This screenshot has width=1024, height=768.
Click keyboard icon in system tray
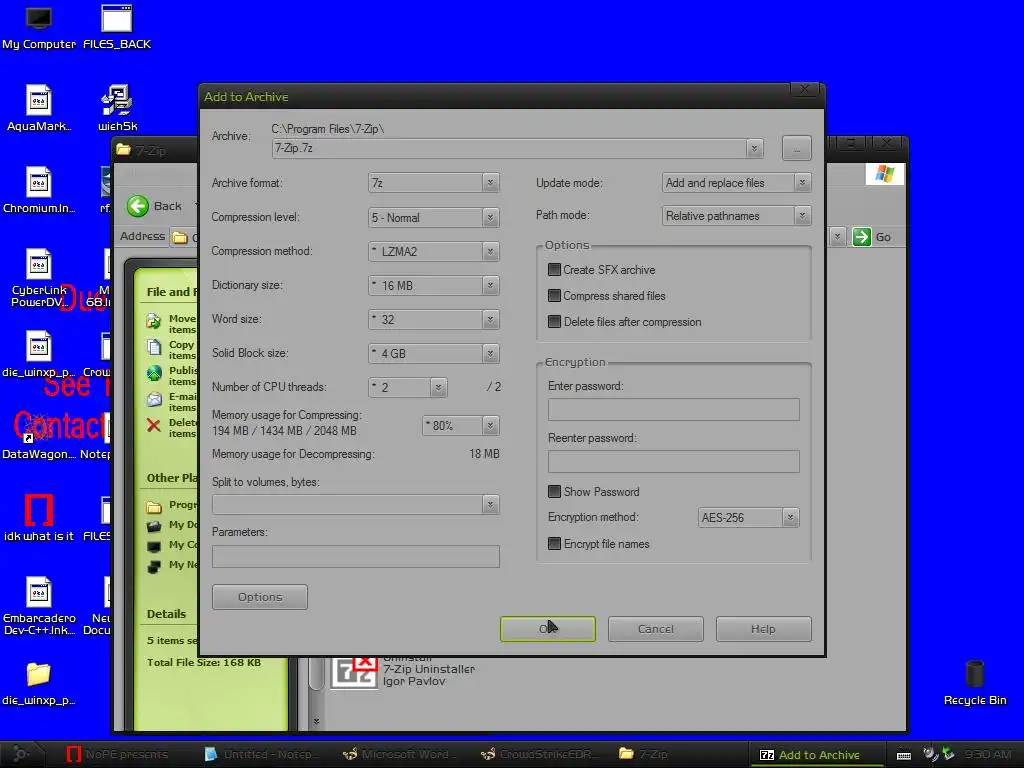tap(904, 755)
